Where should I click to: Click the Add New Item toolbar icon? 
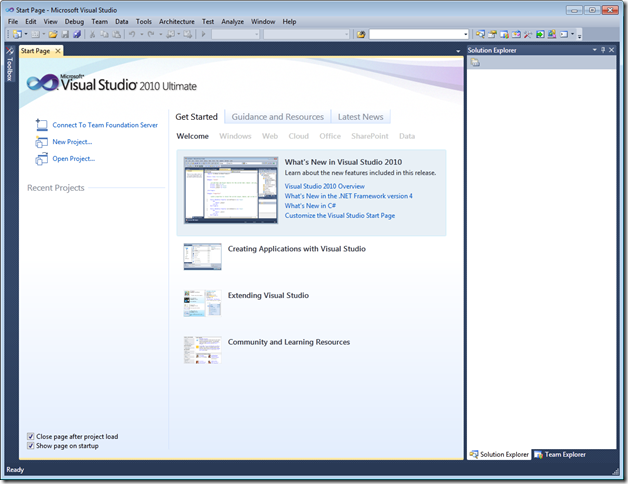click(x=35, y=34)
